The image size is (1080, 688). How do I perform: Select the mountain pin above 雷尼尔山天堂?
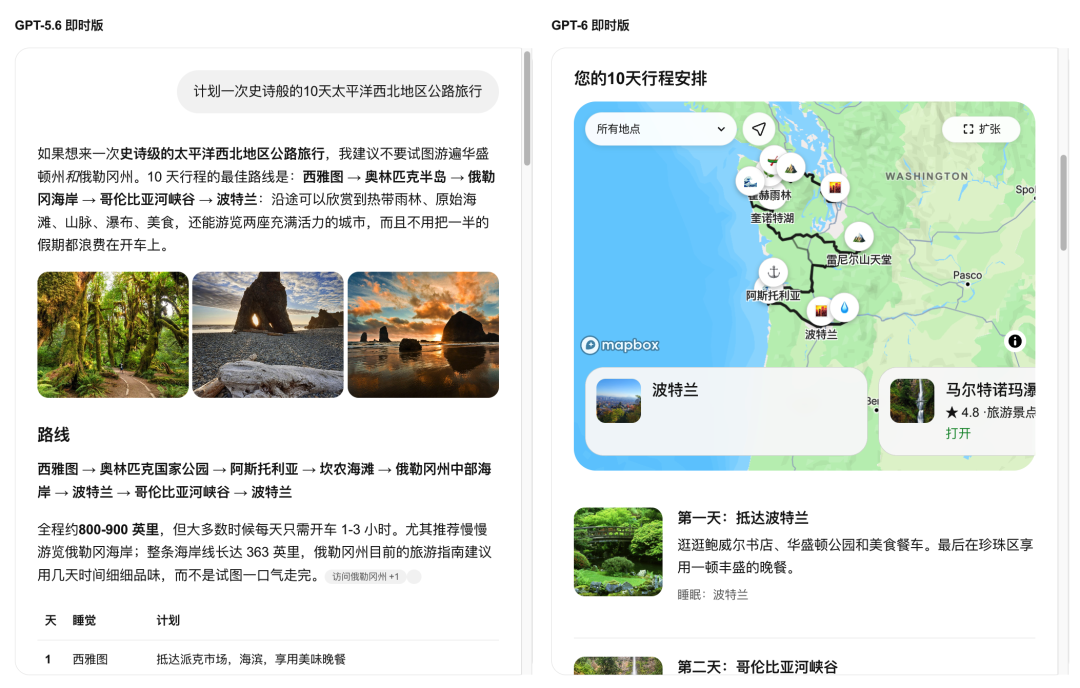tap(859, 238)
